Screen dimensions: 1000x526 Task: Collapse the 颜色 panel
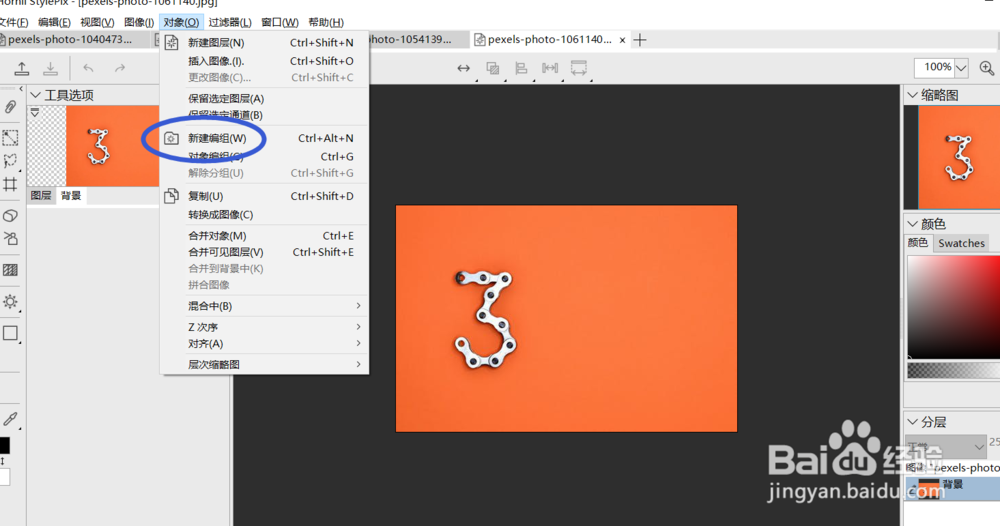(913, 224)
